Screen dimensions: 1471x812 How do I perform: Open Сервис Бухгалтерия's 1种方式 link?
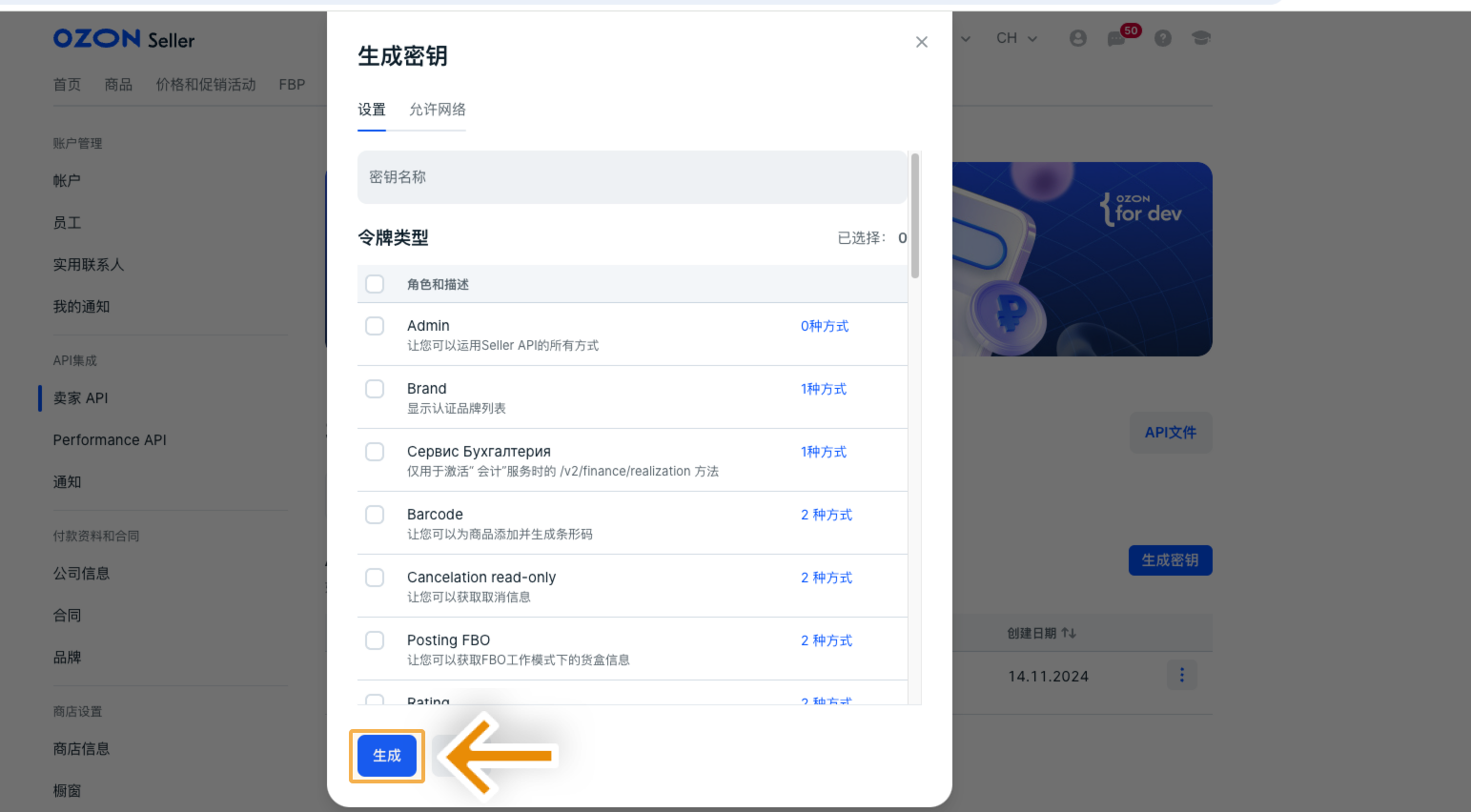tap(824, 452)
